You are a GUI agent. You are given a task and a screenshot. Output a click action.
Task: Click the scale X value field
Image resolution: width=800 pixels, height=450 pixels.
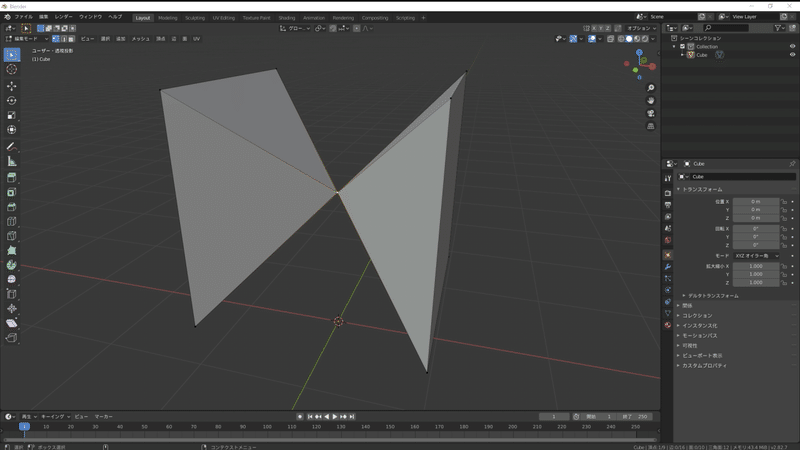756,266
